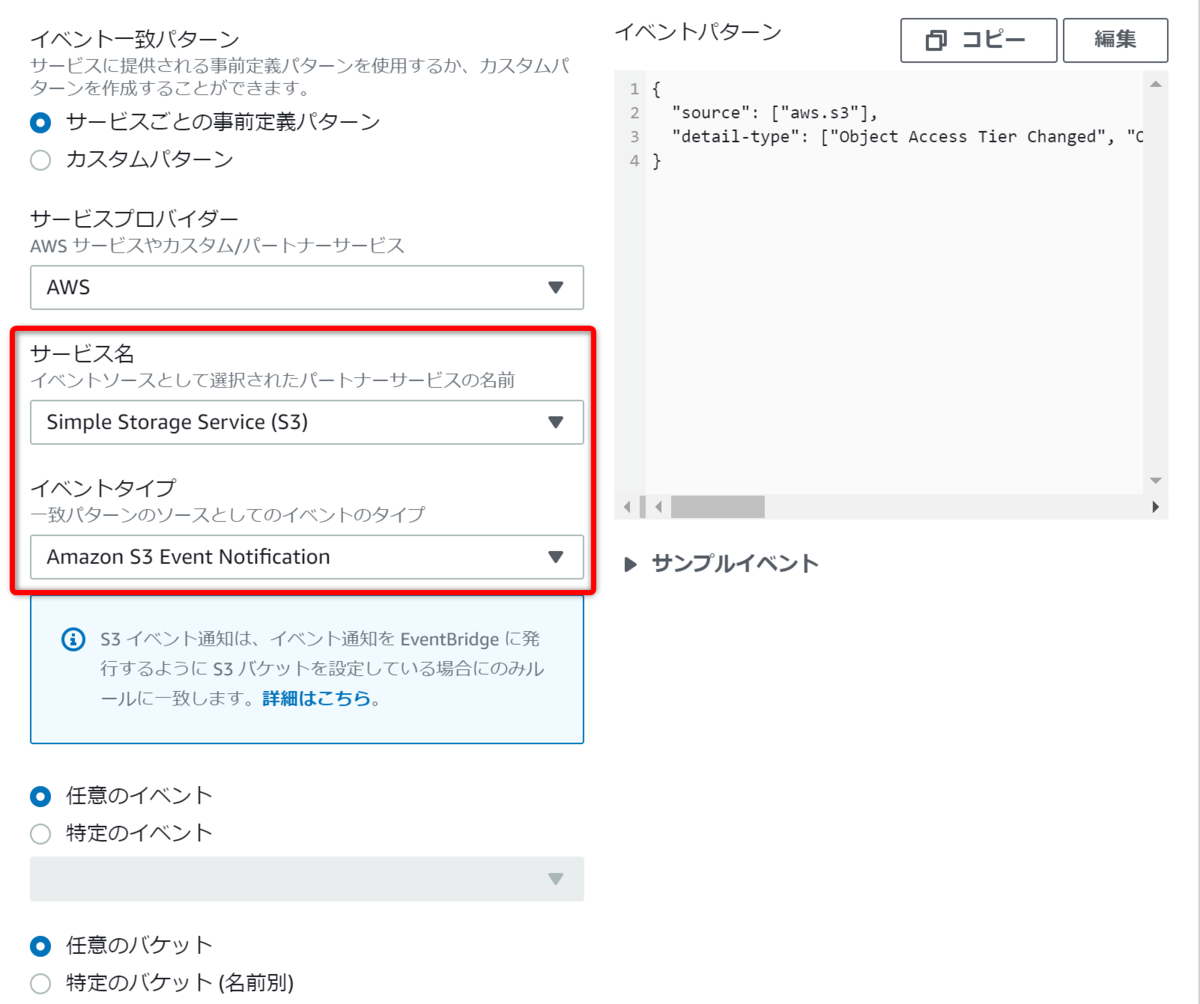
Task: Click the イベントパターン heading
Action: pyautogui.click(x=698, y=32)
